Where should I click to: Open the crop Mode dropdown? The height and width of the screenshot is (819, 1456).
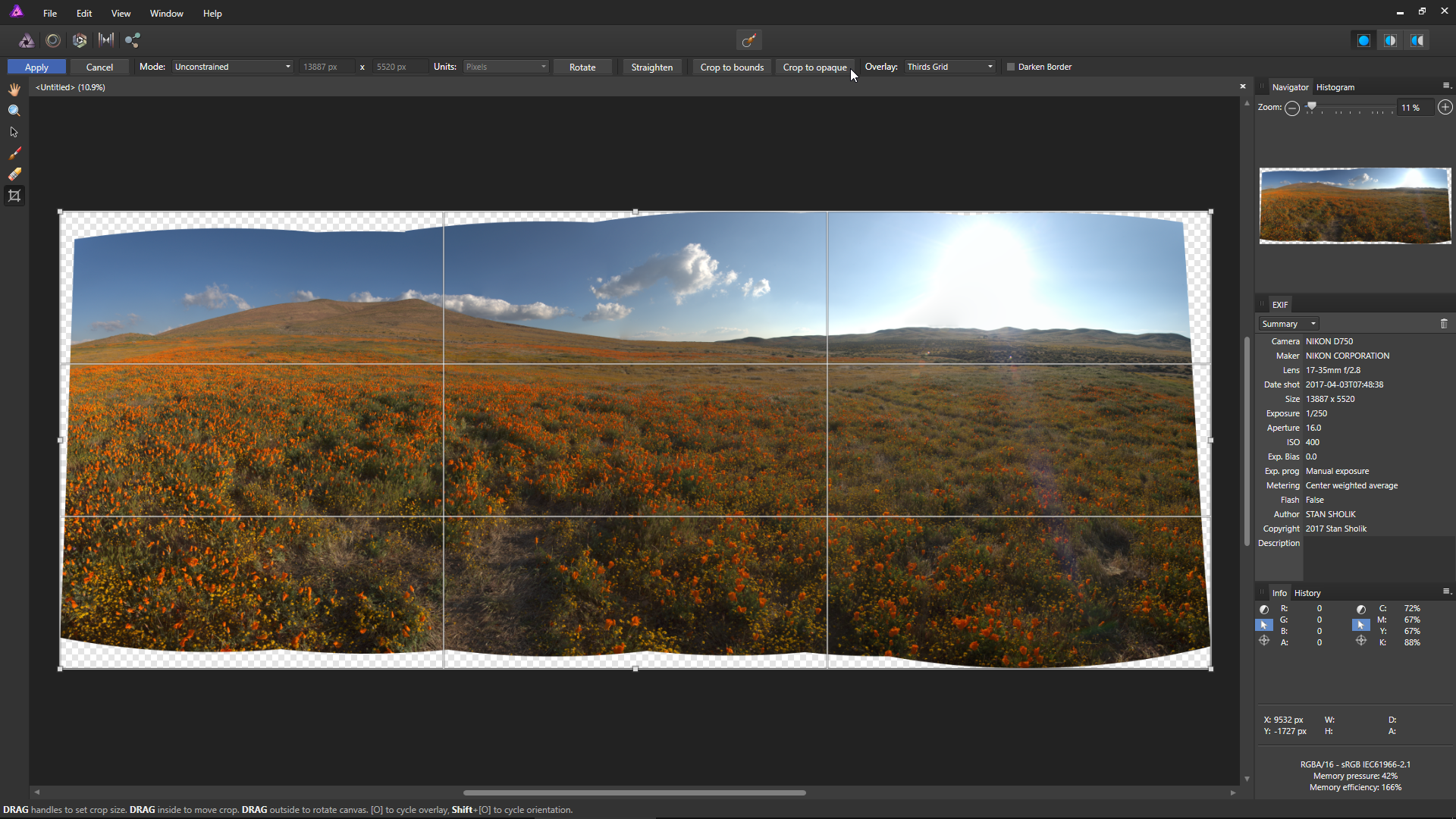(232, 67)
